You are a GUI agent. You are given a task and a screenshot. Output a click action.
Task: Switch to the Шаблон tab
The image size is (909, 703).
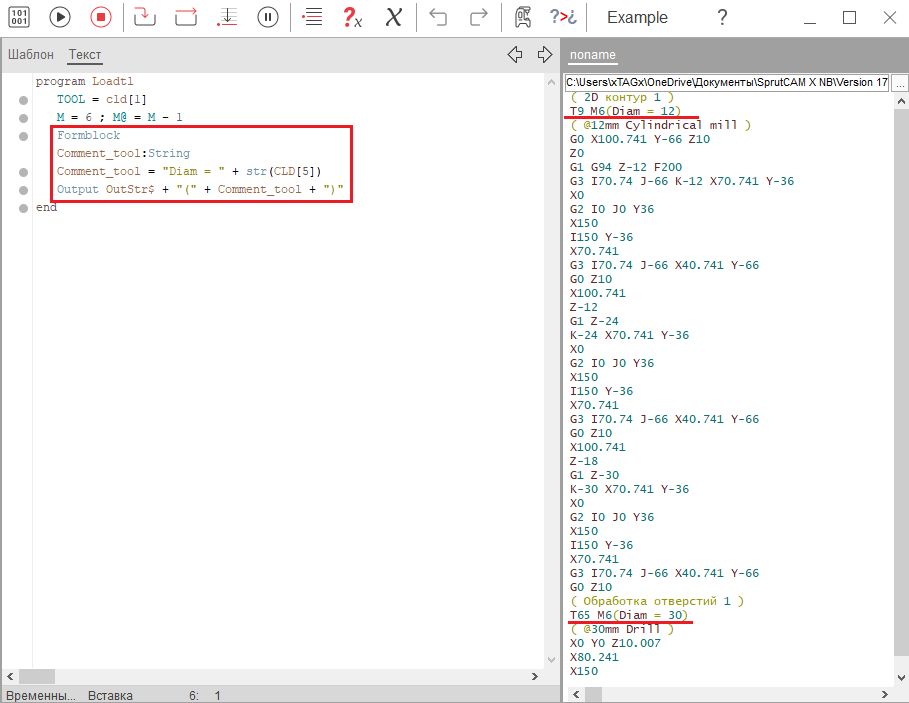[31, 55]
